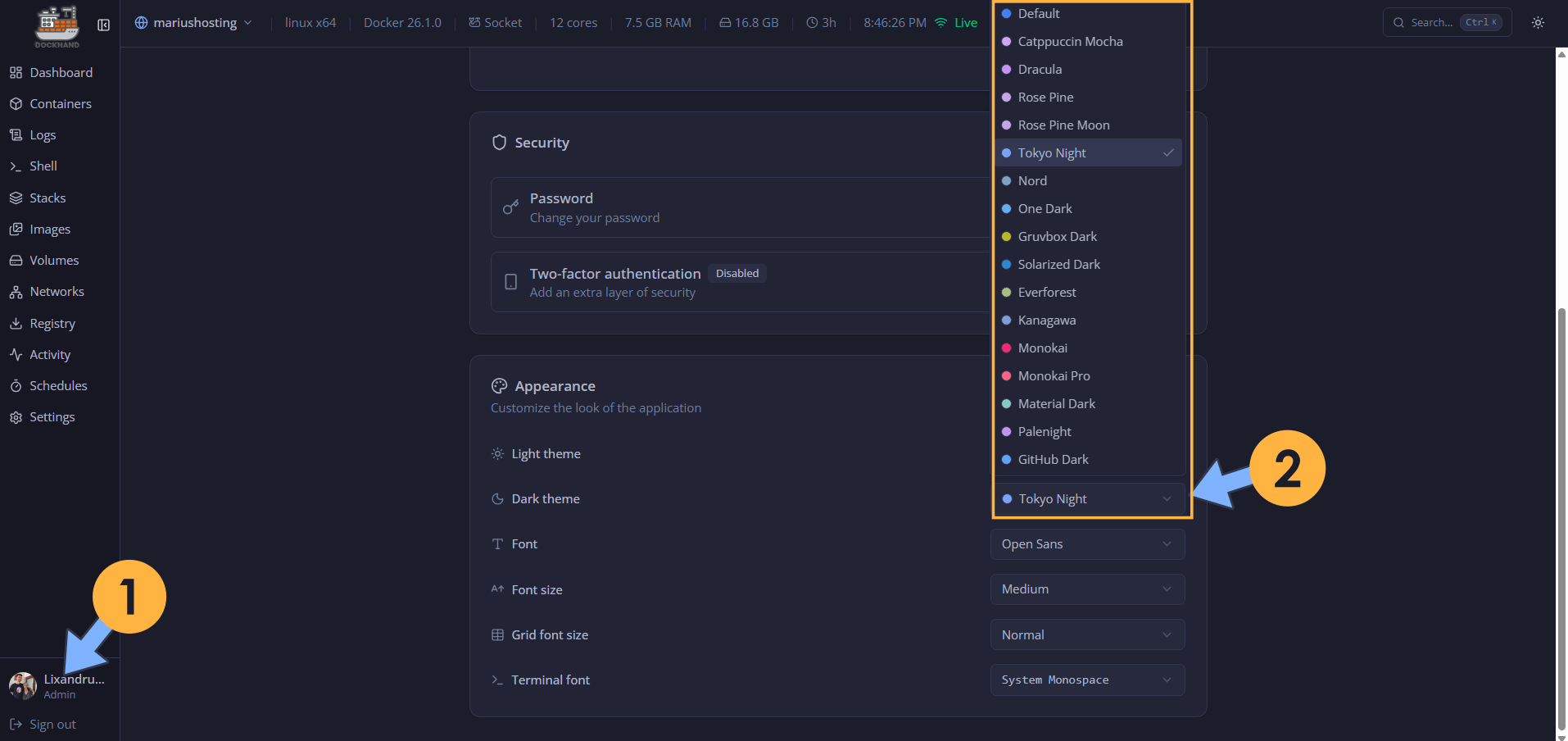Screen dimensions: 1568x741
Task: Pick the Gruvbox Dark theme
Action: point(1057,237)
